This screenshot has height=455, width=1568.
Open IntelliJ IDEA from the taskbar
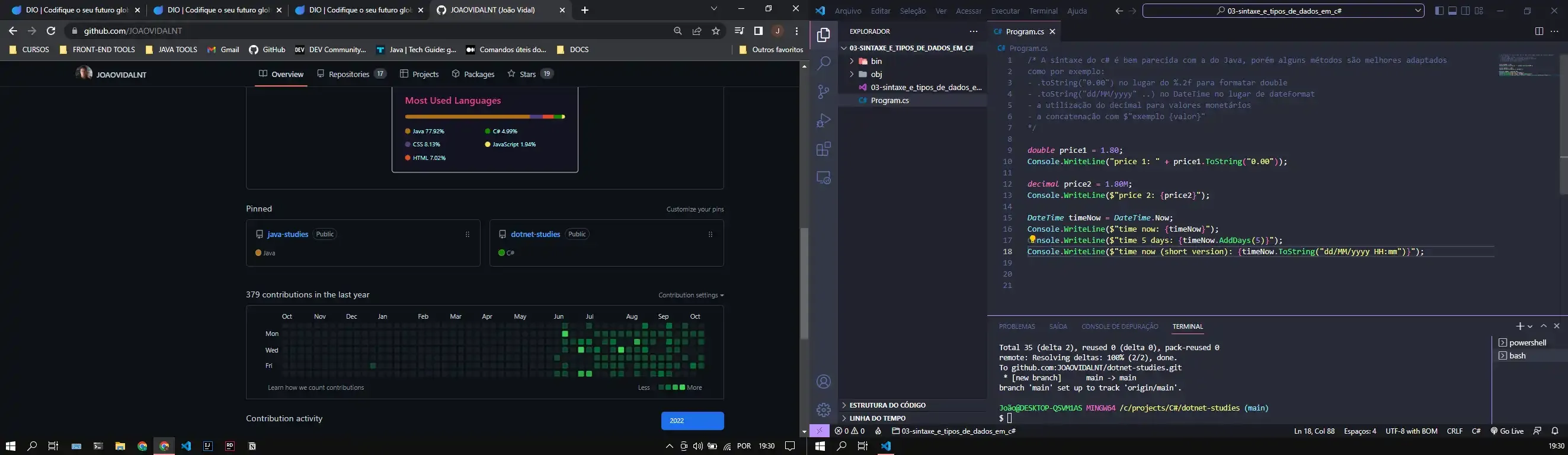tap(208, 446)
